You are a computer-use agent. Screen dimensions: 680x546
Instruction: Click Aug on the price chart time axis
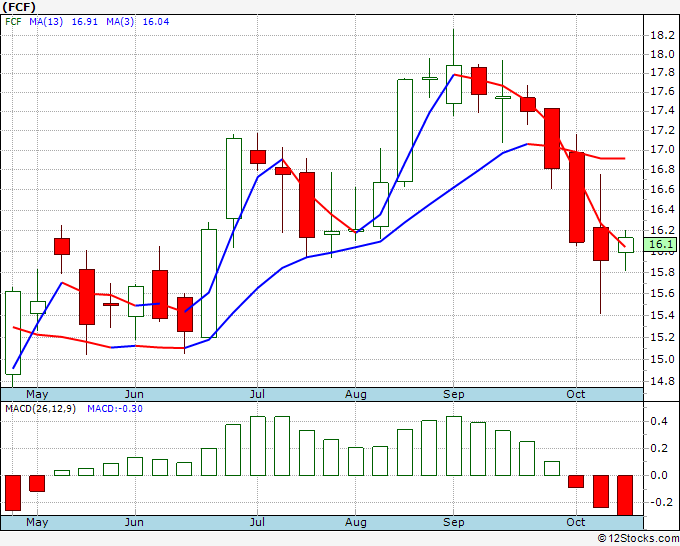click(x=356, y=395)
